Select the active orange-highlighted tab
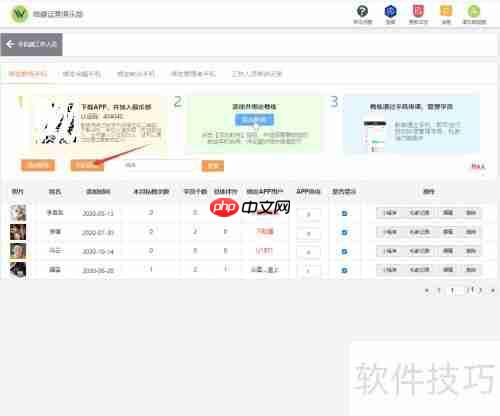This screenshot has height=416, width=500. [28, 74]
